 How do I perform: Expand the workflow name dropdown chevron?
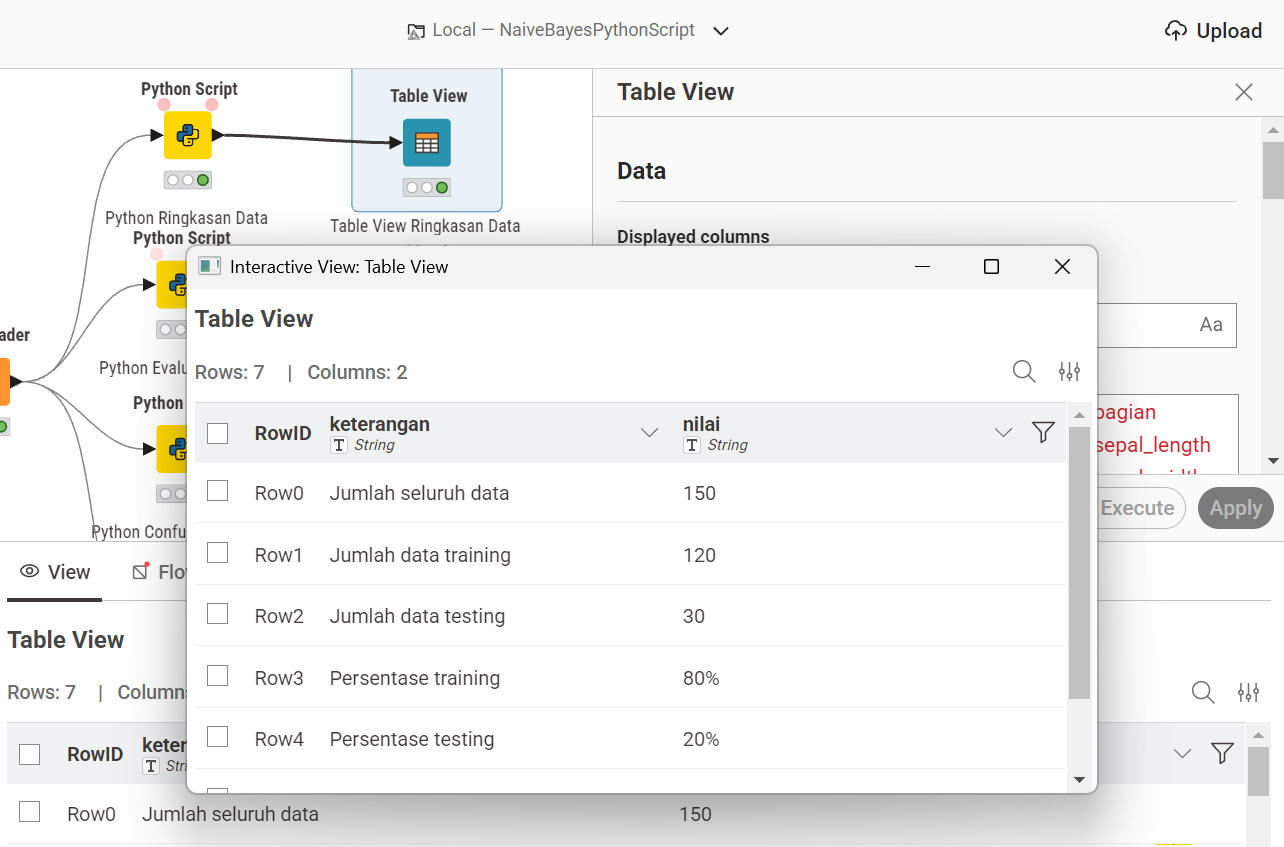(721, 31)
